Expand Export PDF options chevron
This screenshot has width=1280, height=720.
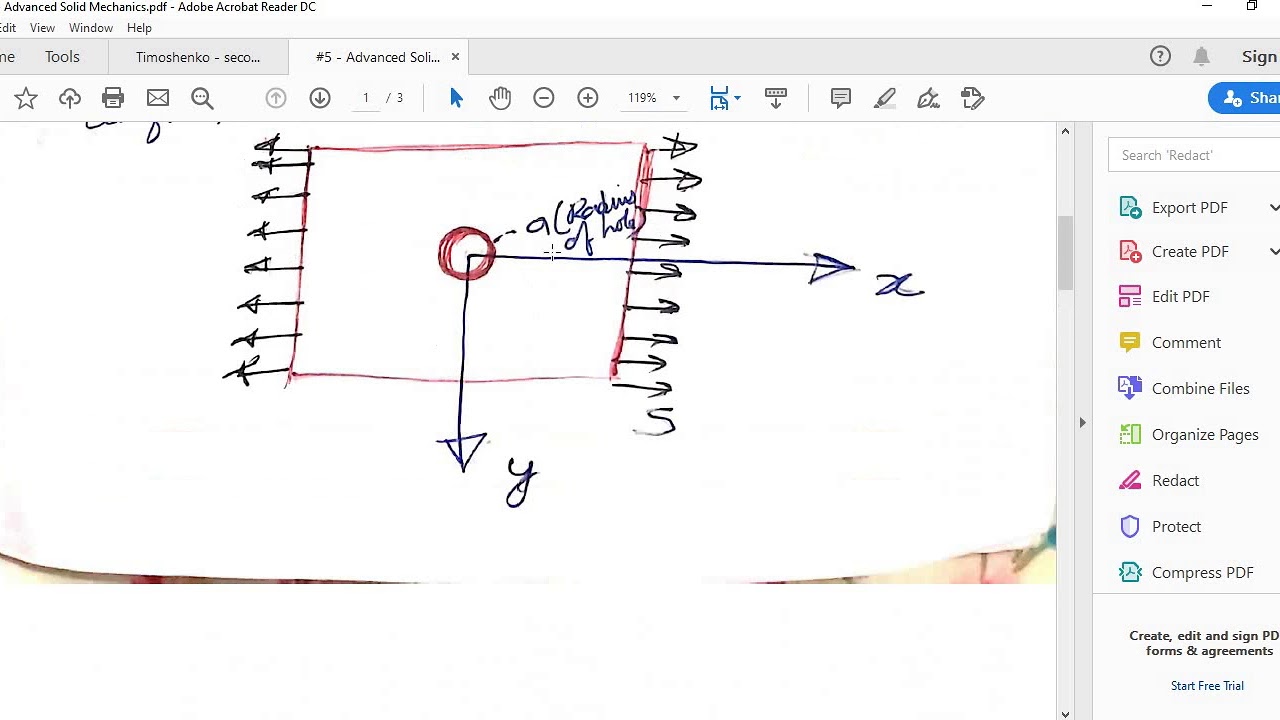coord(1274,208)
